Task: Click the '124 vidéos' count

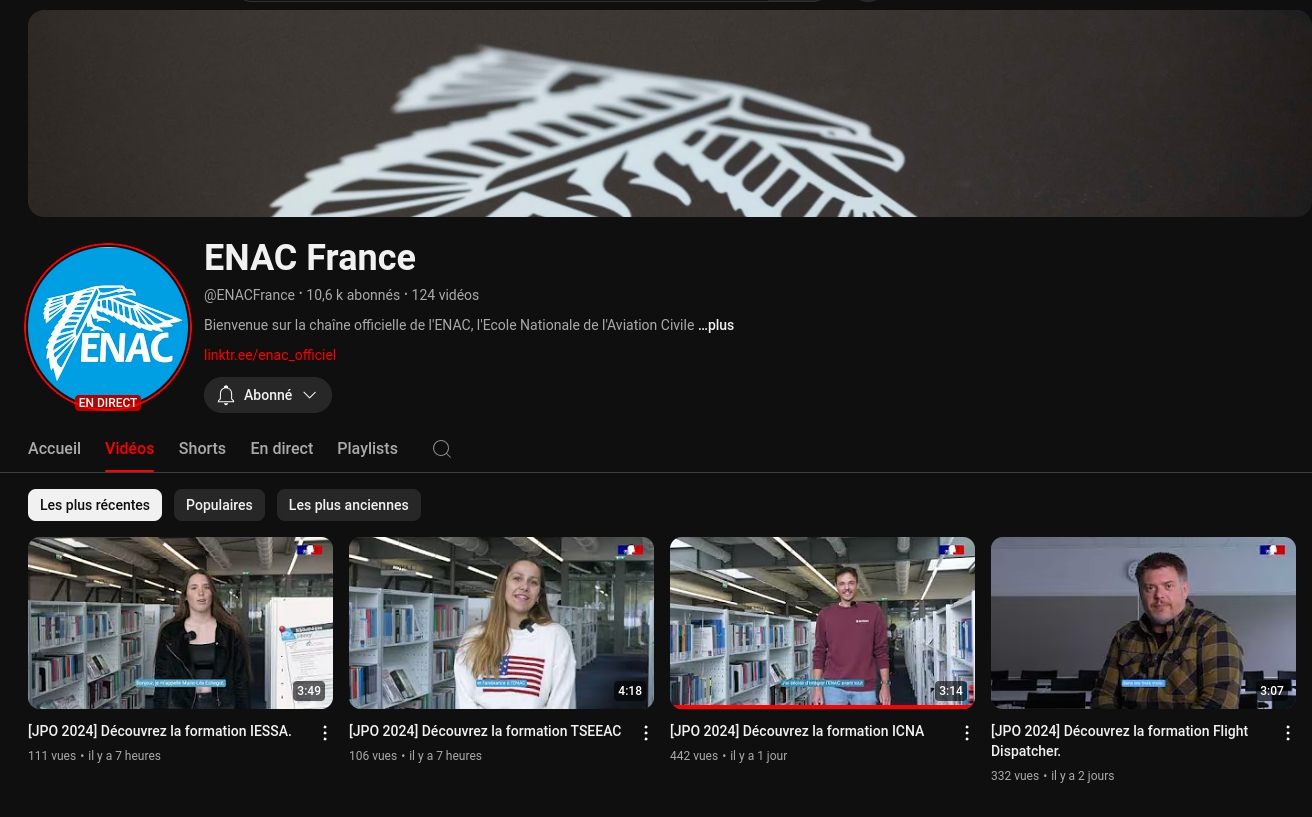Action: pyautogui.click(x=445, y=295)
